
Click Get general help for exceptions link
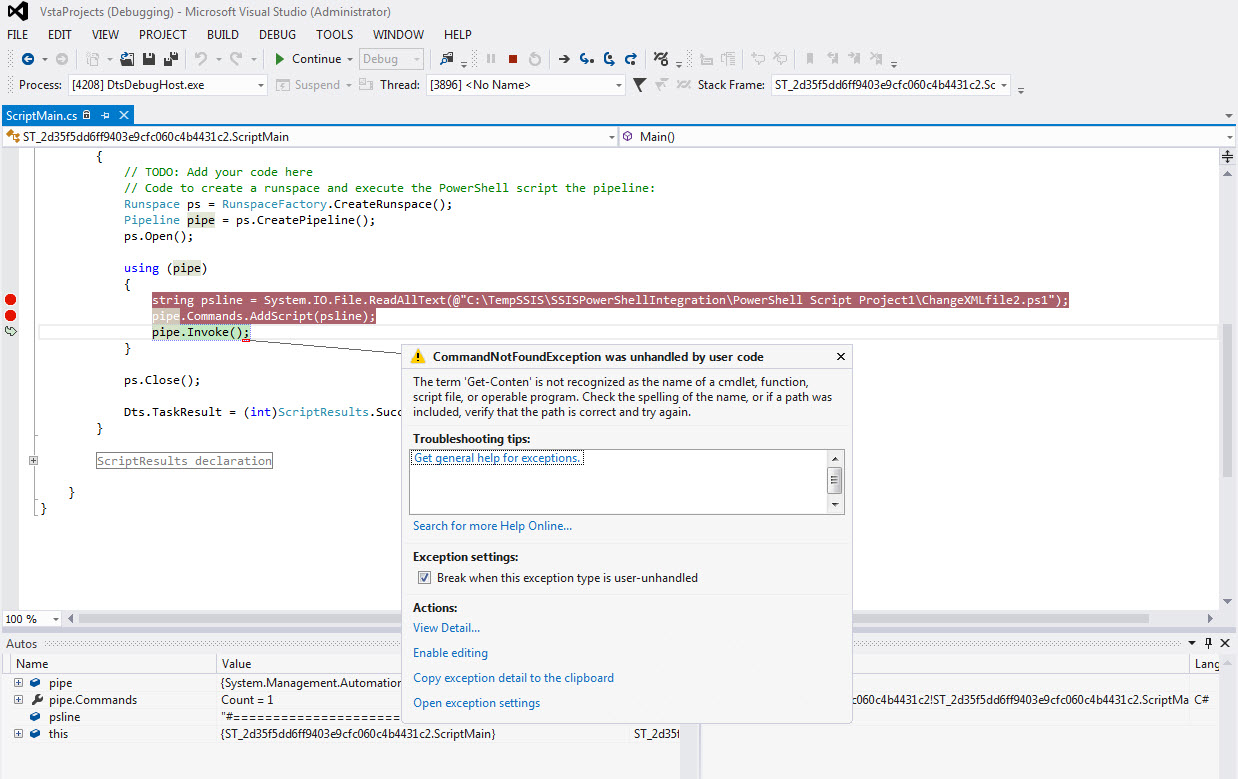coord(498,458)
